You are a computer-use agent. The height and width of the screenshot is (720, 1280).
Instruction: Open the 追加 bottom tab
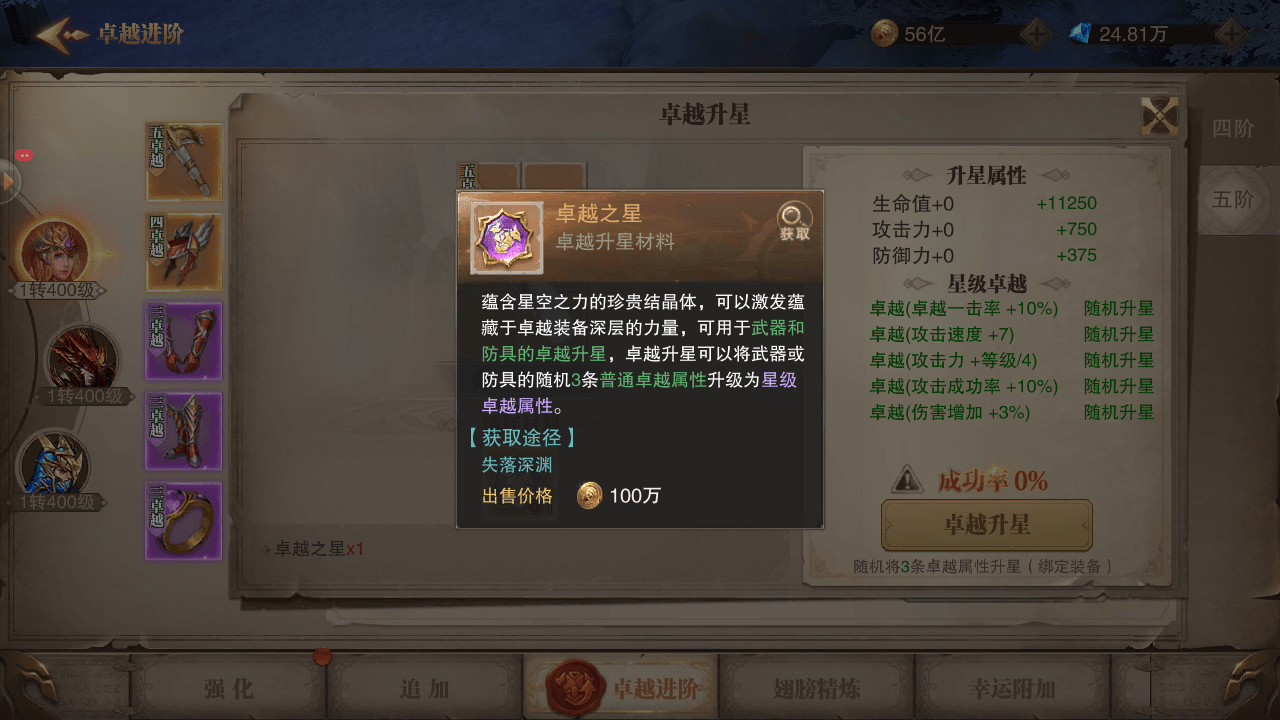424,688
